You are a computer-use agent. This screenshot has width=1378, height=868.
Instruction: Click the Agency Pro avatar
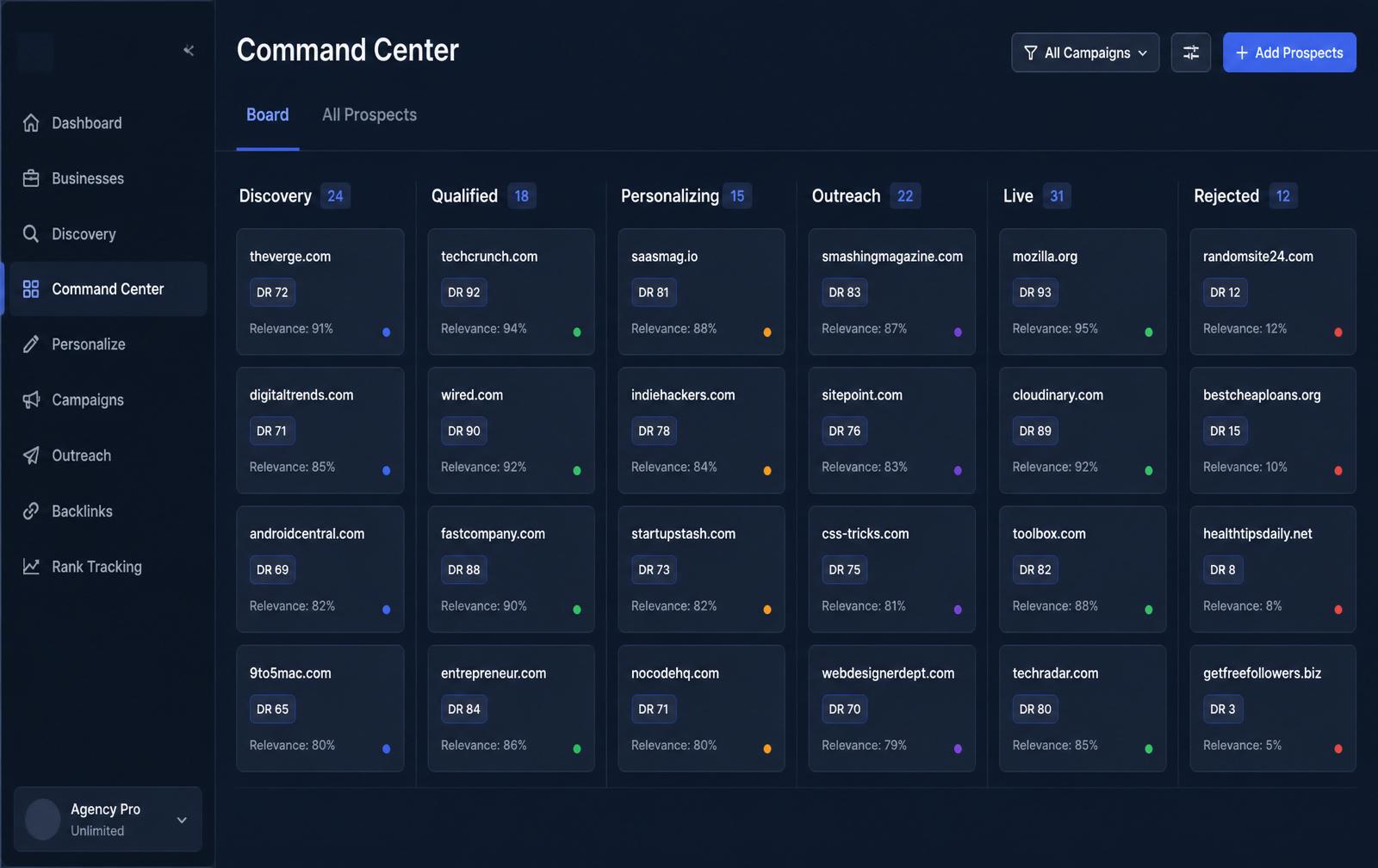point(42,819)
